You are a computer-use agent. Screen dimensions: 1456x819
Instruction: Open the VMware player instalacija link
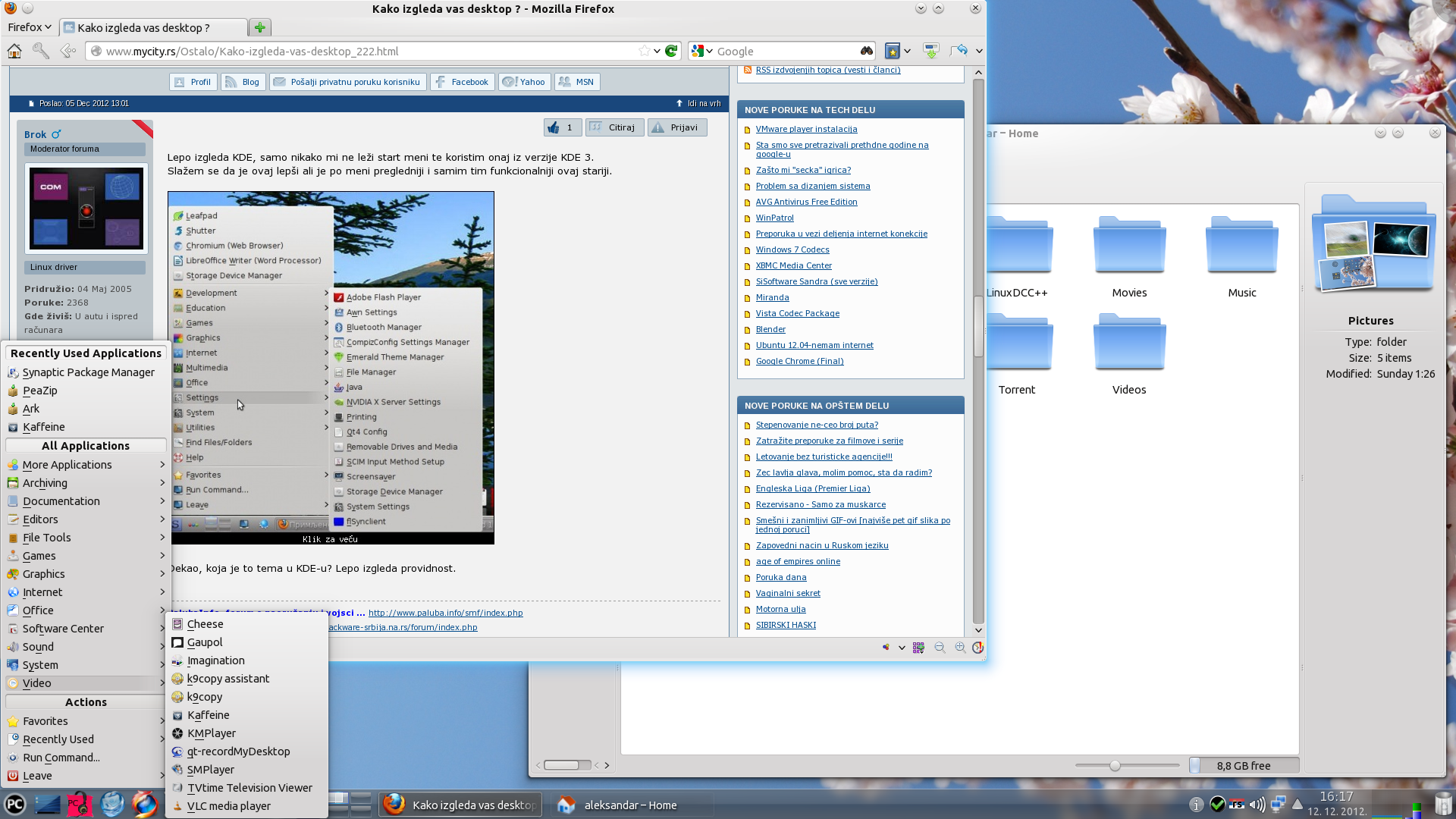coord(806,129)
